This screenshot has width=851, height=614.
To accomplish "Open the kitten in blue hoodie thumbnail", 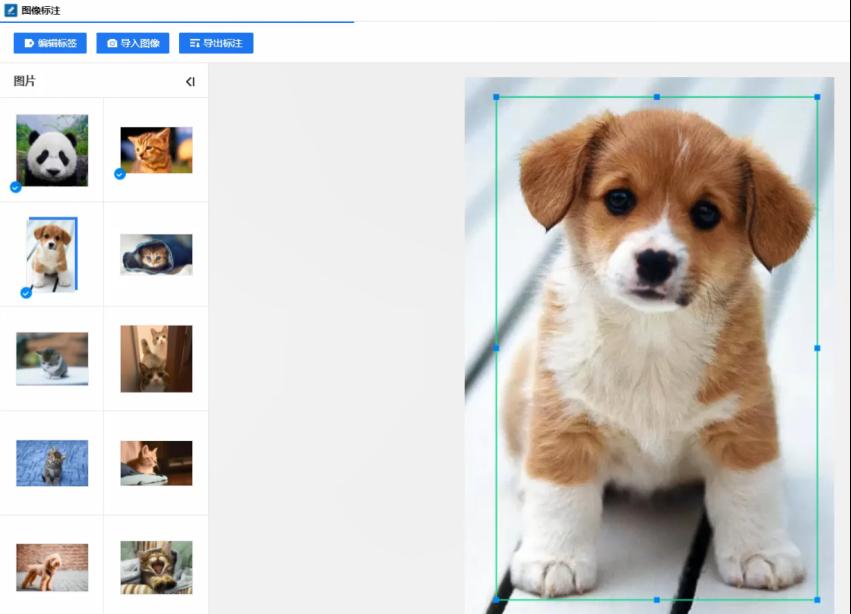I will tap(156, 255).
